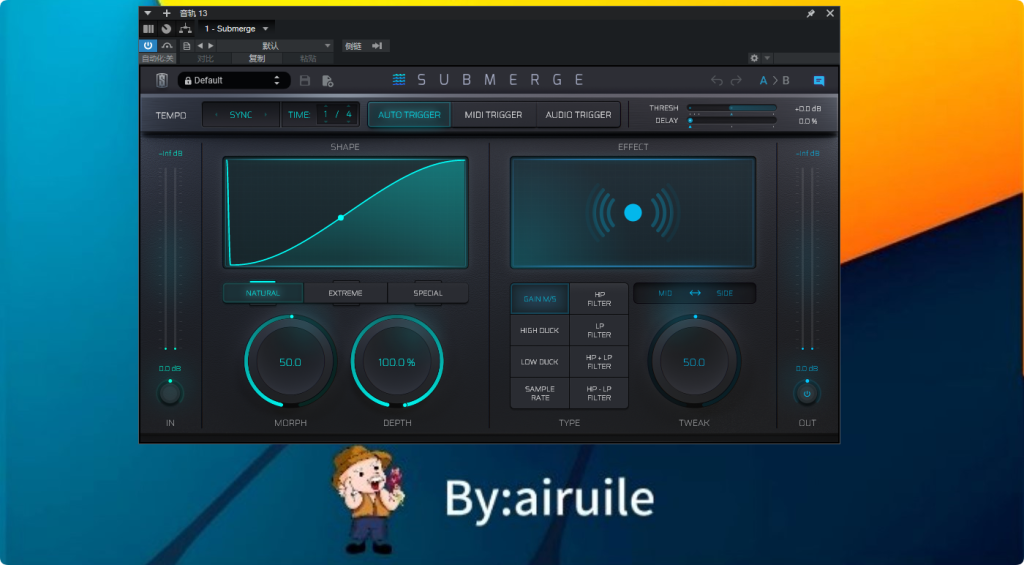Click the MID ↔ SIDE selector

[695, 293]
